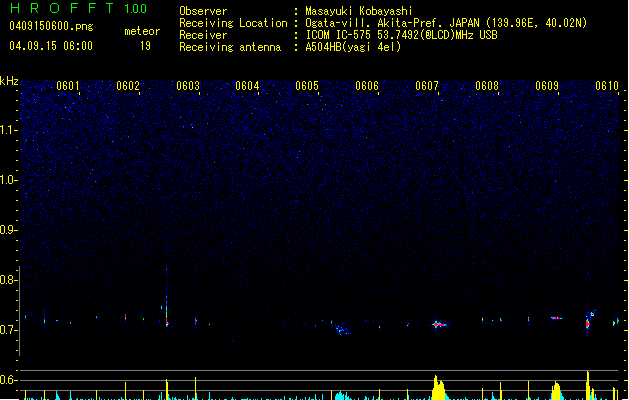Click the bright red echo just after 0607
This screenshot has width=629, height=400.
click(439, 324)
